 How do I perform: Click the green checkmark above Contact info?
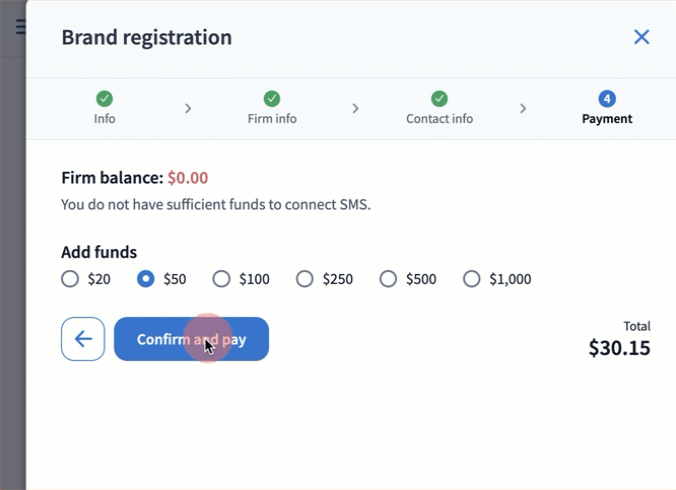[439, 99]
